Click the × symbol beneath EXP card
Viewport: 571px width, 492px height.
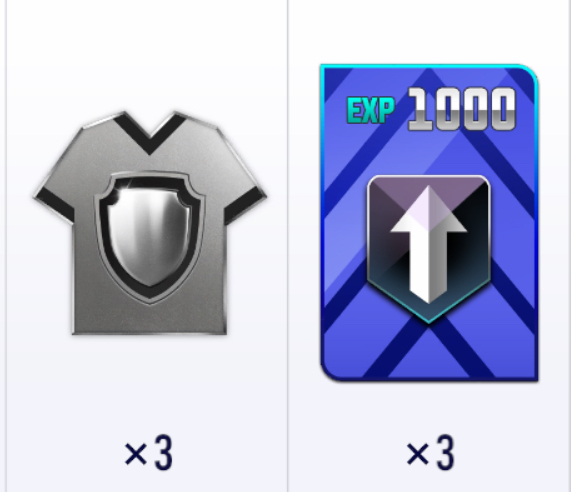coord(418,454)
